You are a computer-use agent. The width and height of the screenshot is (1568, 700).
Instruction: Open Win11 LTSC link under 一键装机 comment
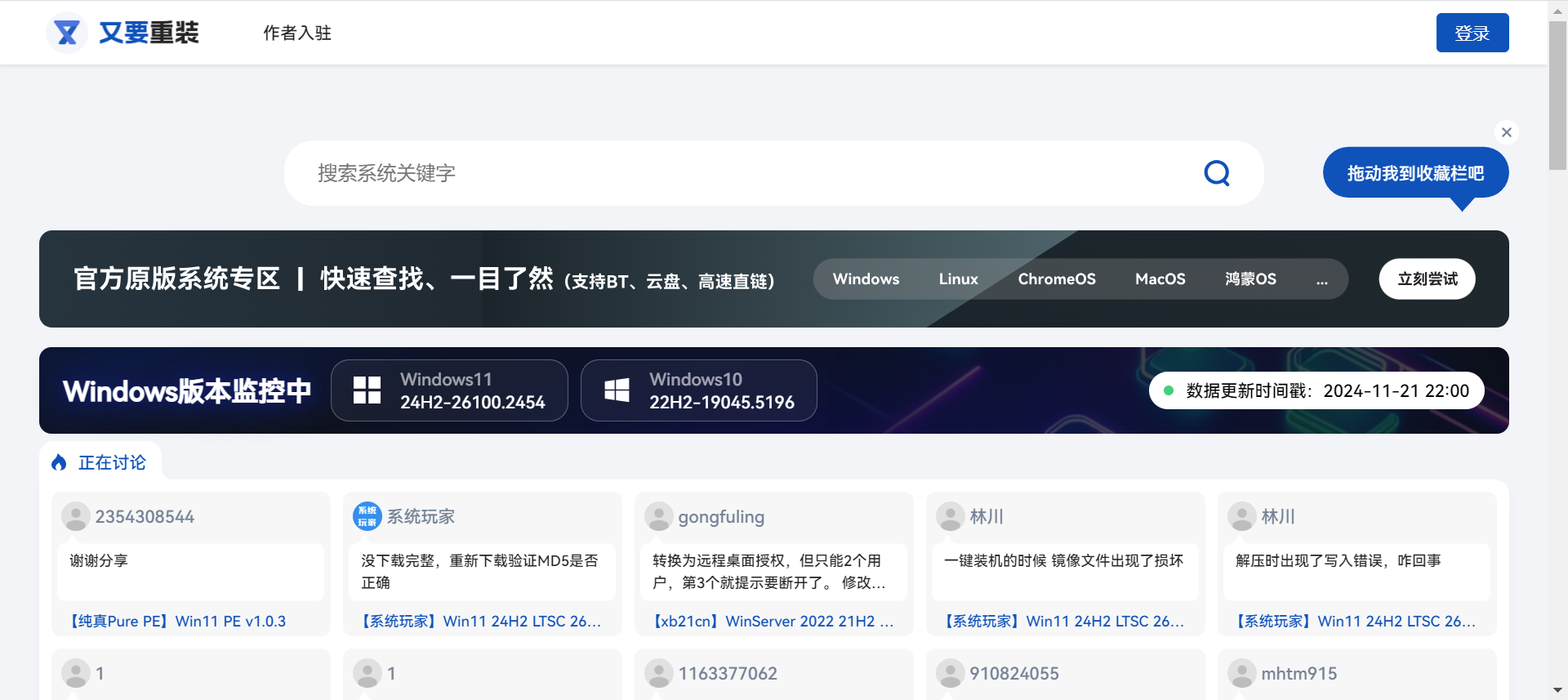(1063, 622)
